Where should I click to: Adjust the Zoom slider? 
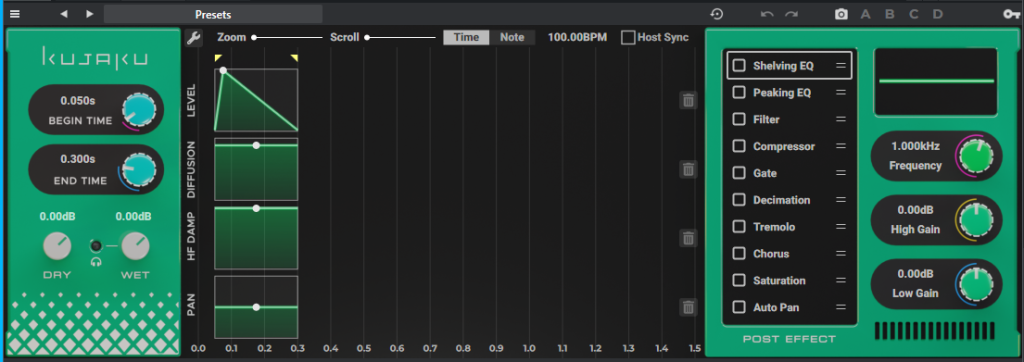(287, 37)
